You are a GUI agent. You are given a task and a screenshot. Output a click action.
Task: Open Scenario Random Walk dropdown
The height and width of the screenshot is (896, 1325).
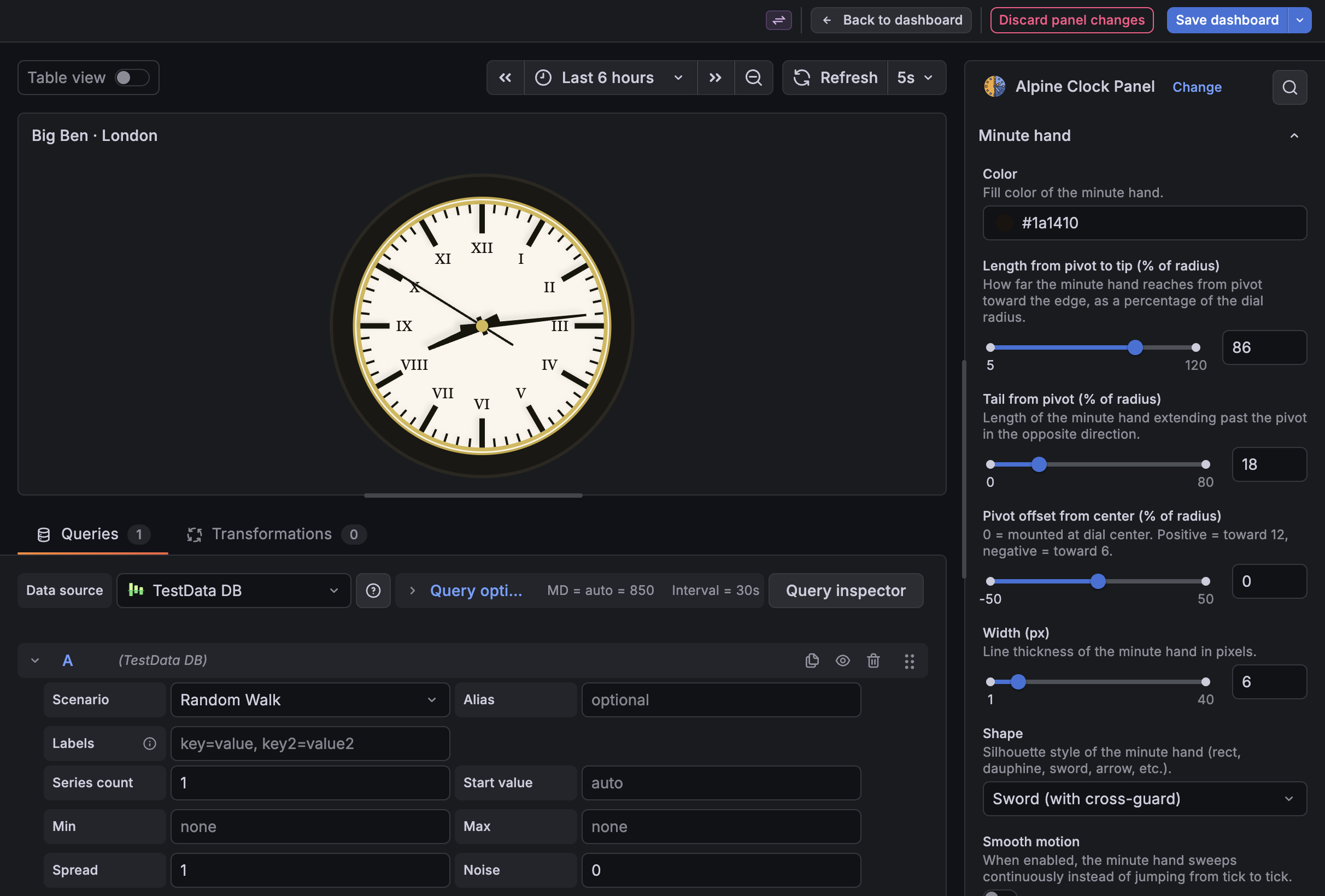[x=309, y=700]
